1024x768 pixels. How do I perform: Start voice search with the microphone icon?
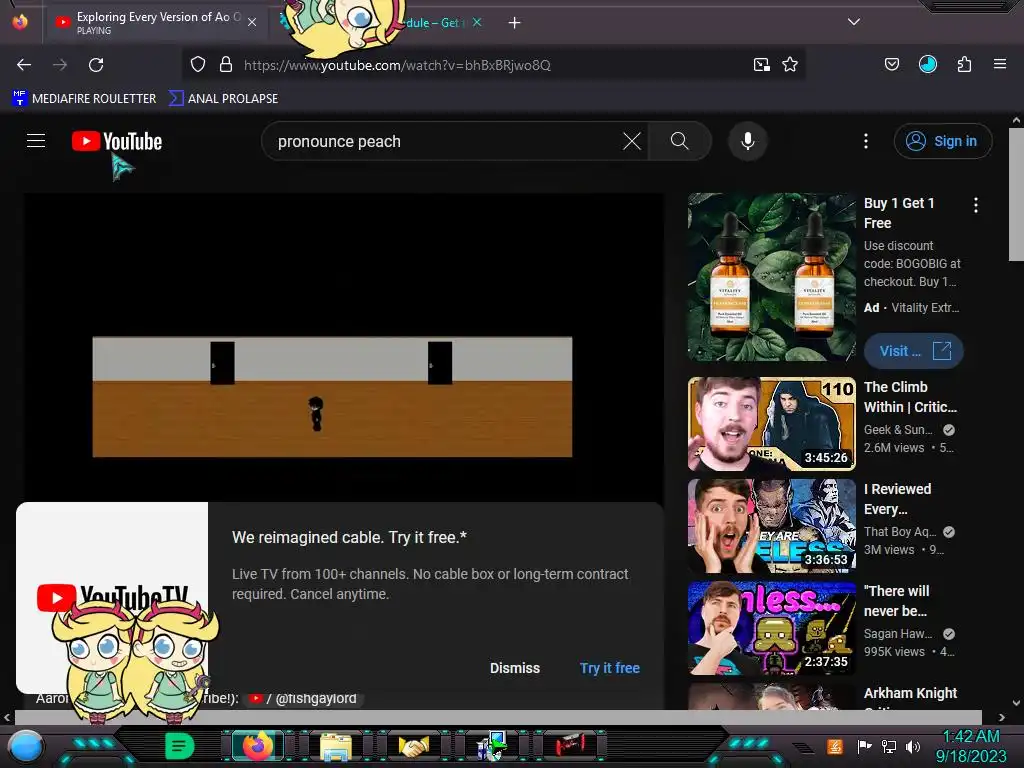[748, 141]
